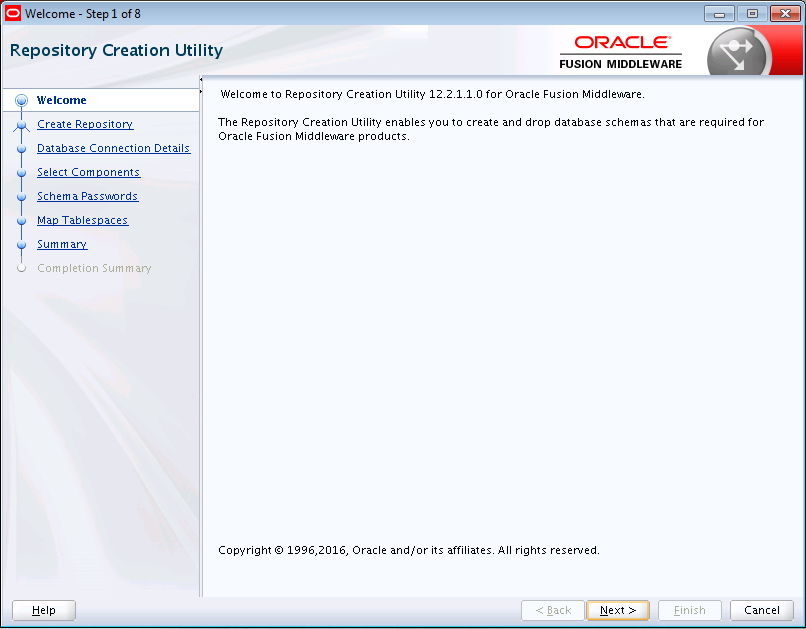Image resolution: width=806 pixels, height=629 pixels.
Task: Click the Schema Passwords step bullet
Action: tap(21, 197)
